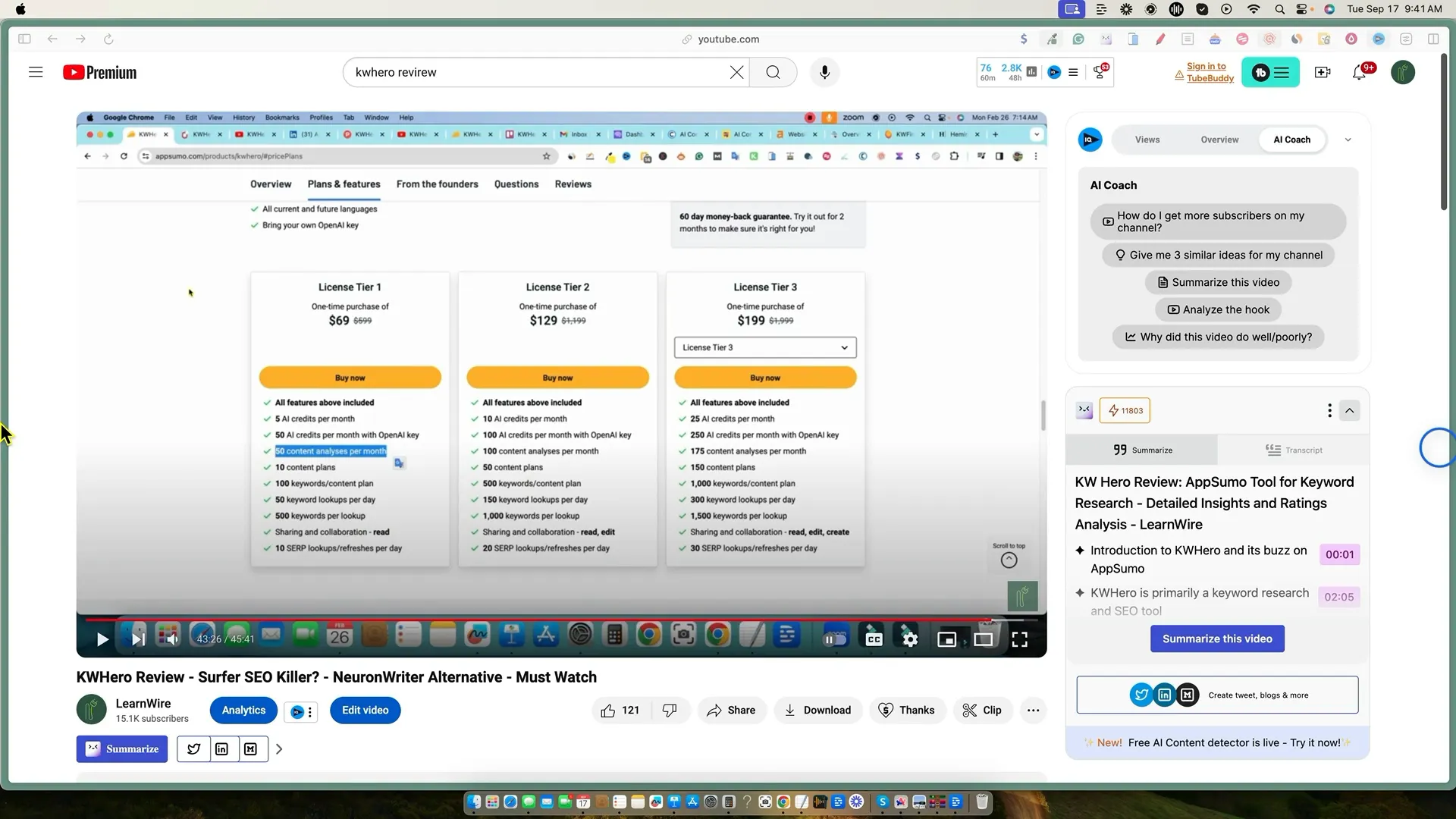Open the hamburger guide menu
The image size is (1456, 819).
click(x=36, y=72)
